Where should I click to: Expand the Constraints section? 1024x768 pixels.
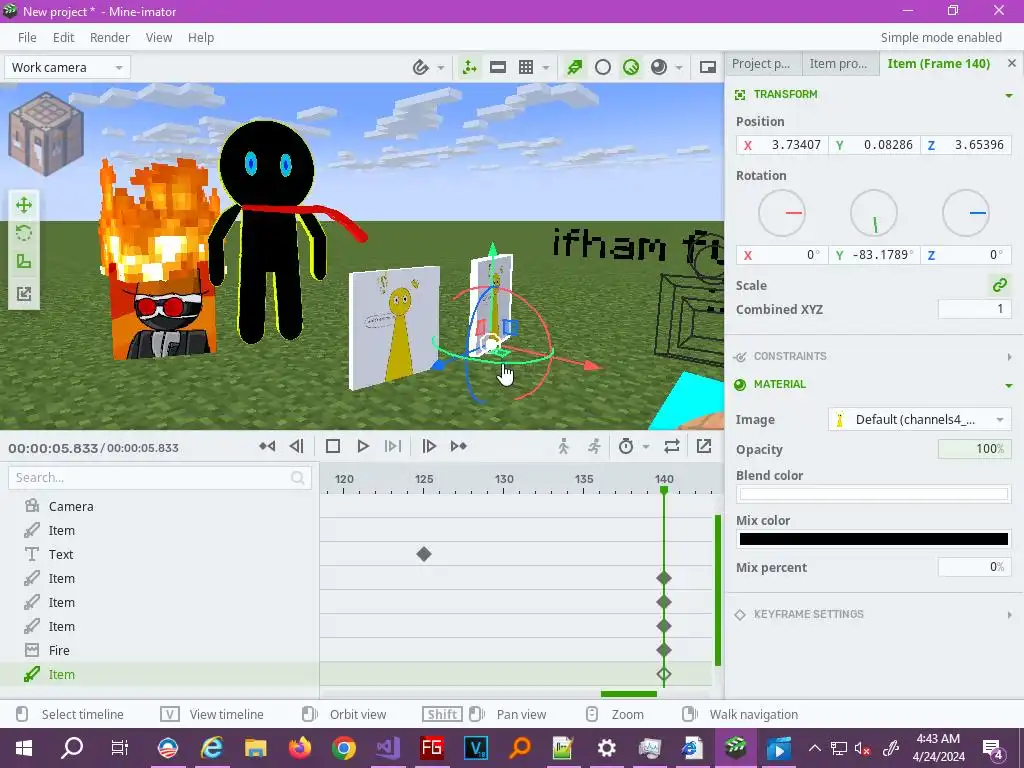point(1010,357)
